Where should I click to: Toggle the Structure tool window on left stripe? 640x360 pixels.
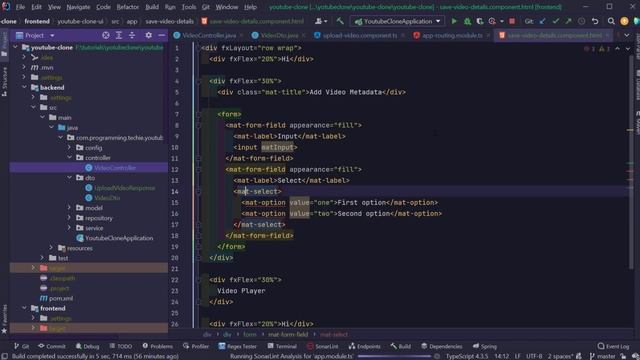click(x=4, y=82)
